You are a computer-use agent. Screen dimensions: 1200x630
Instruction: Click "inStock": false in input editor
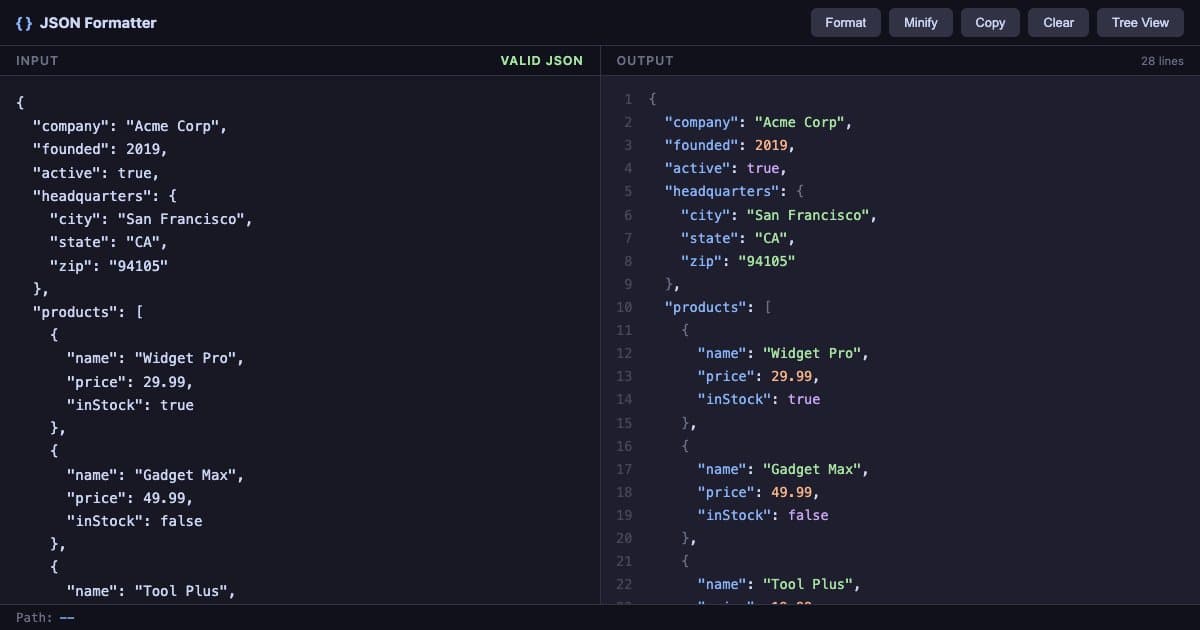(x=134, y=521)
